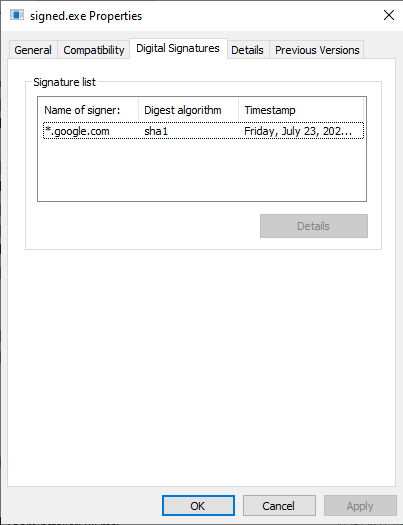The width and height of the screenshot is (403, 525).
Task: Click the Friday, July 23 timestamp cell
Action: click(298, 131)
